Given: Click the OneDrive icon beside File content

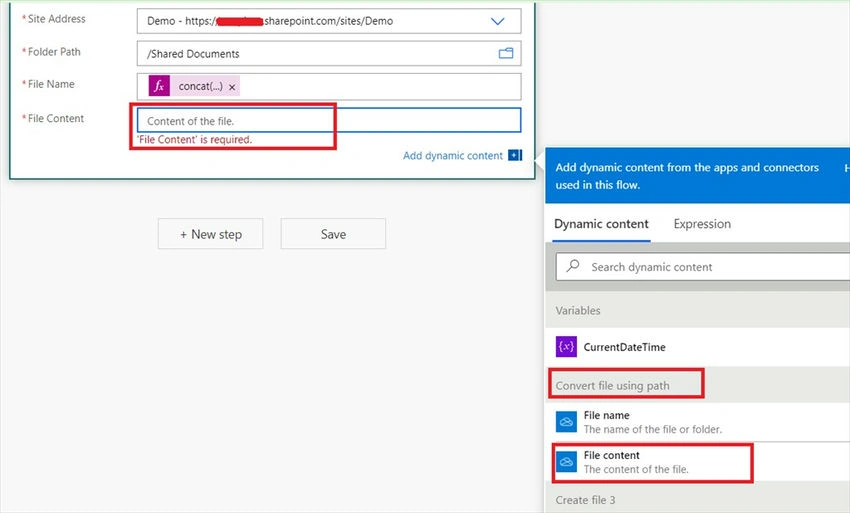Looking at the screenshot, I should (x=566, y=462).
